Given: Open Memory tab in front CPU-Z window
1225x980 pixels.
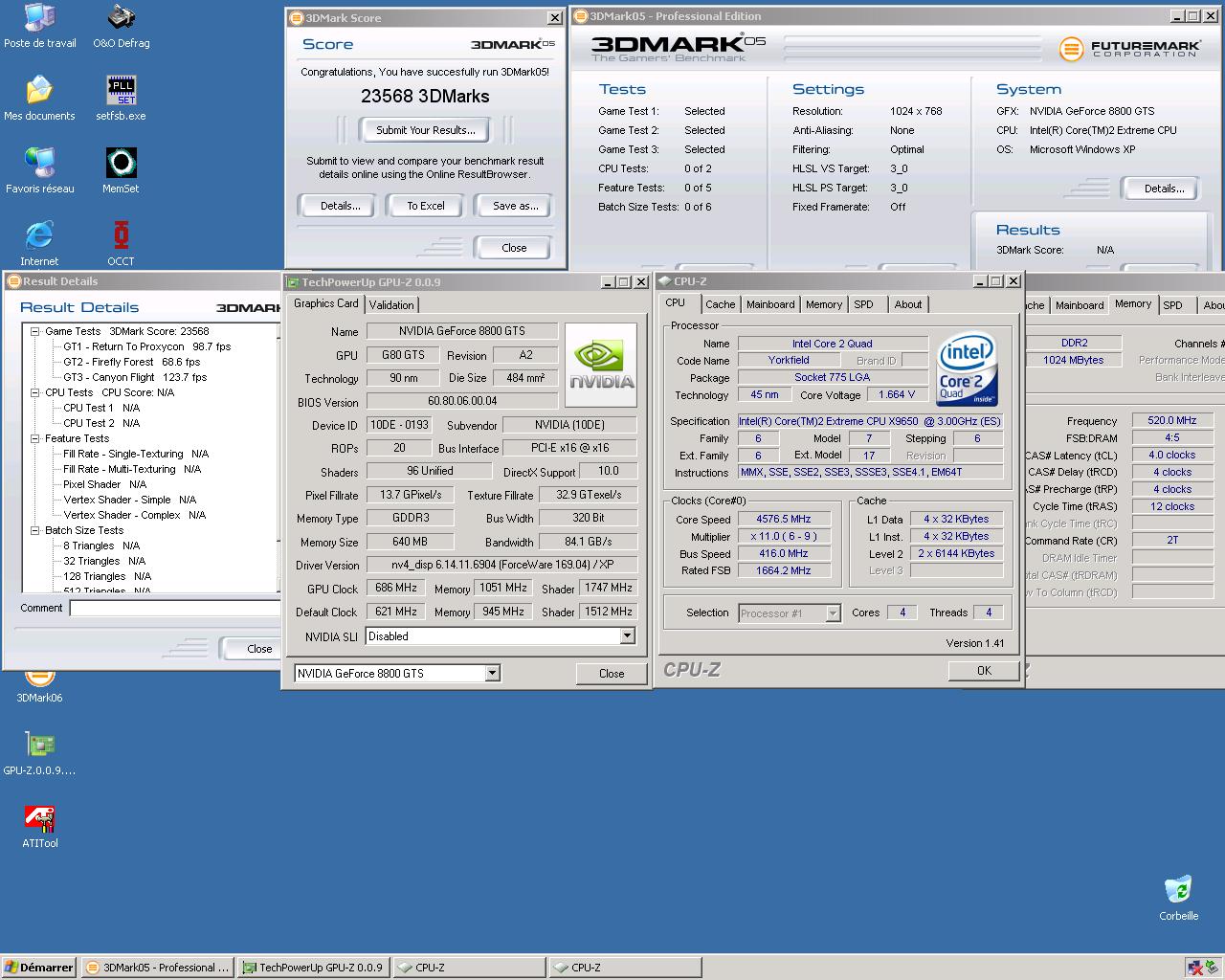Looking at the screenshot, I should pyautogui.click(x=824, y=304).
